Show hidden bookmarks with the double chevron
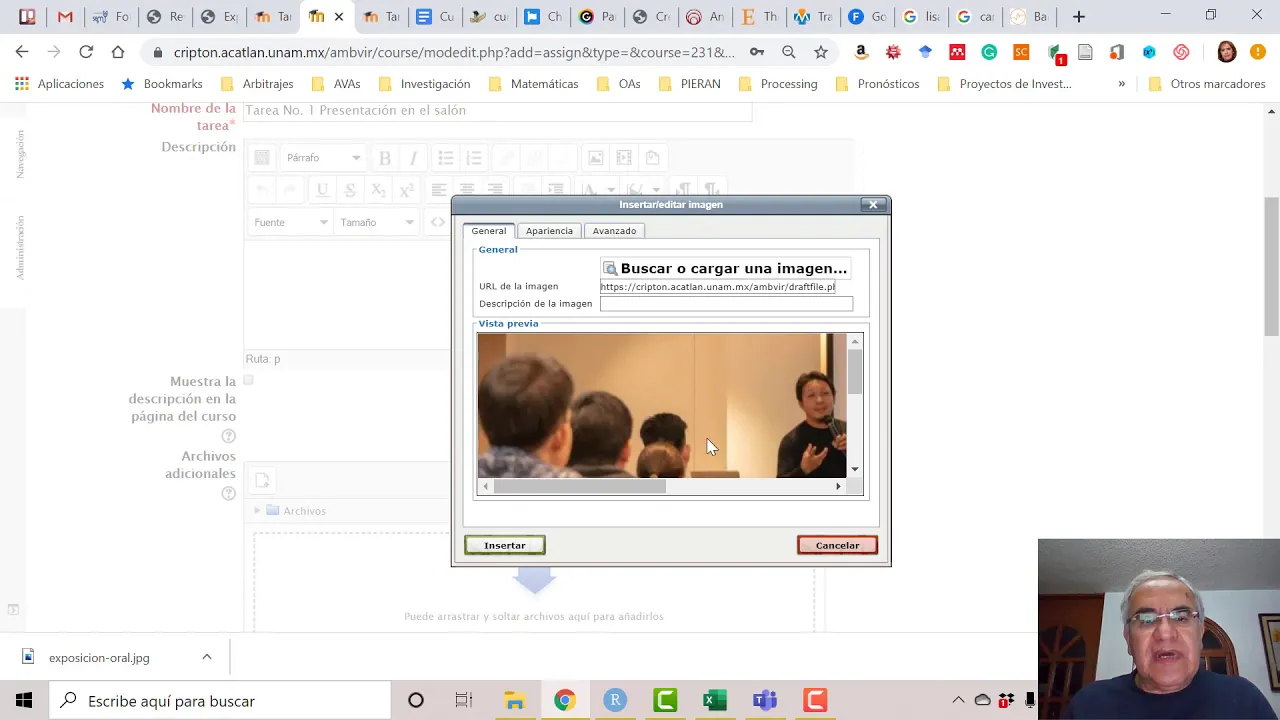Image resolution: width=1280 pixels, height=720 pixels. click(1121, 84)
